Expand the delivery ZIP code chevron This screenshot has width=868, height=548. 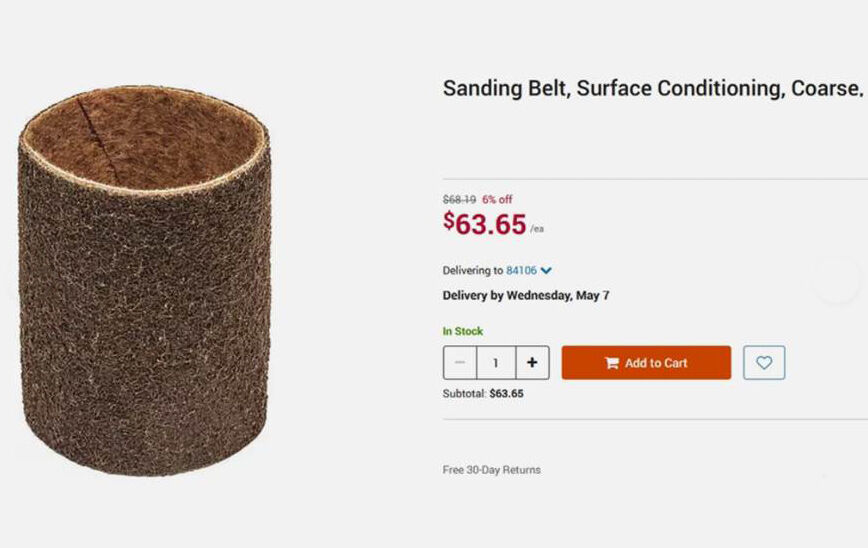(x=547, y=271)
